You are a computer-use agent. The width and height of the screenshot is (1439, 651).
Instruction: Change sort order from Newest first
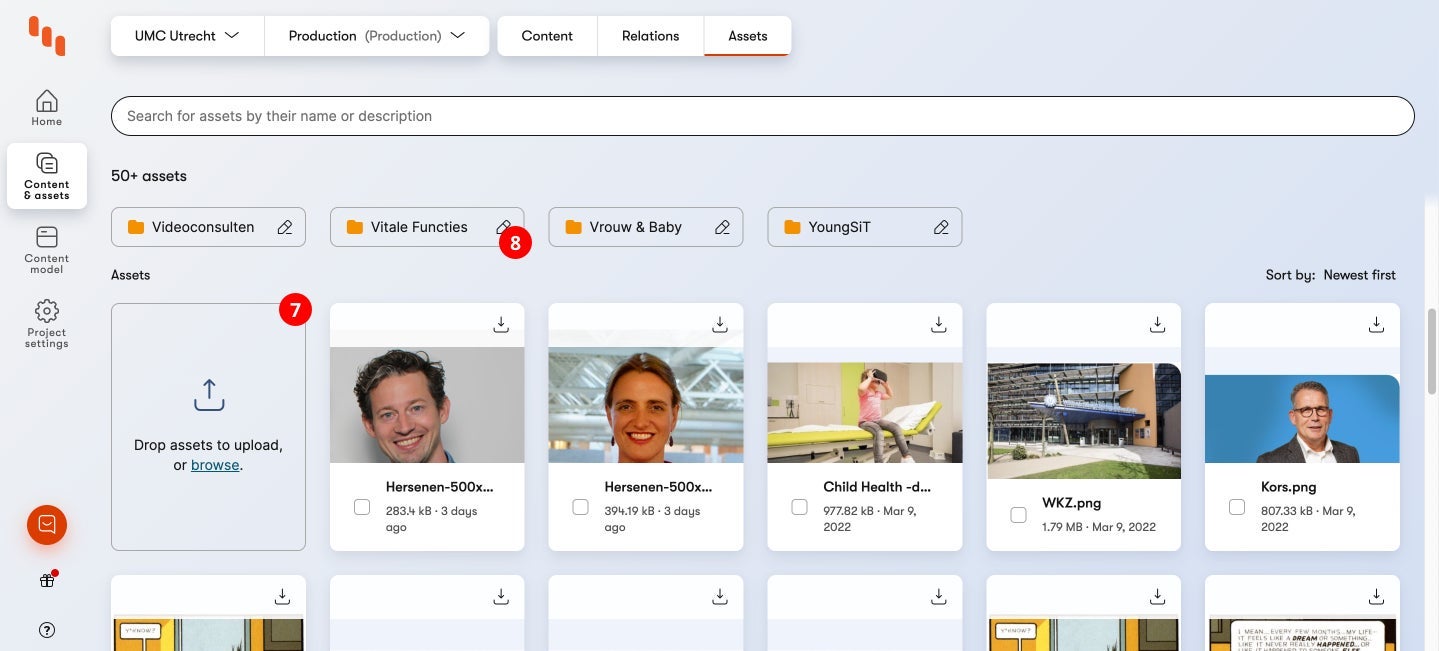1359,275
